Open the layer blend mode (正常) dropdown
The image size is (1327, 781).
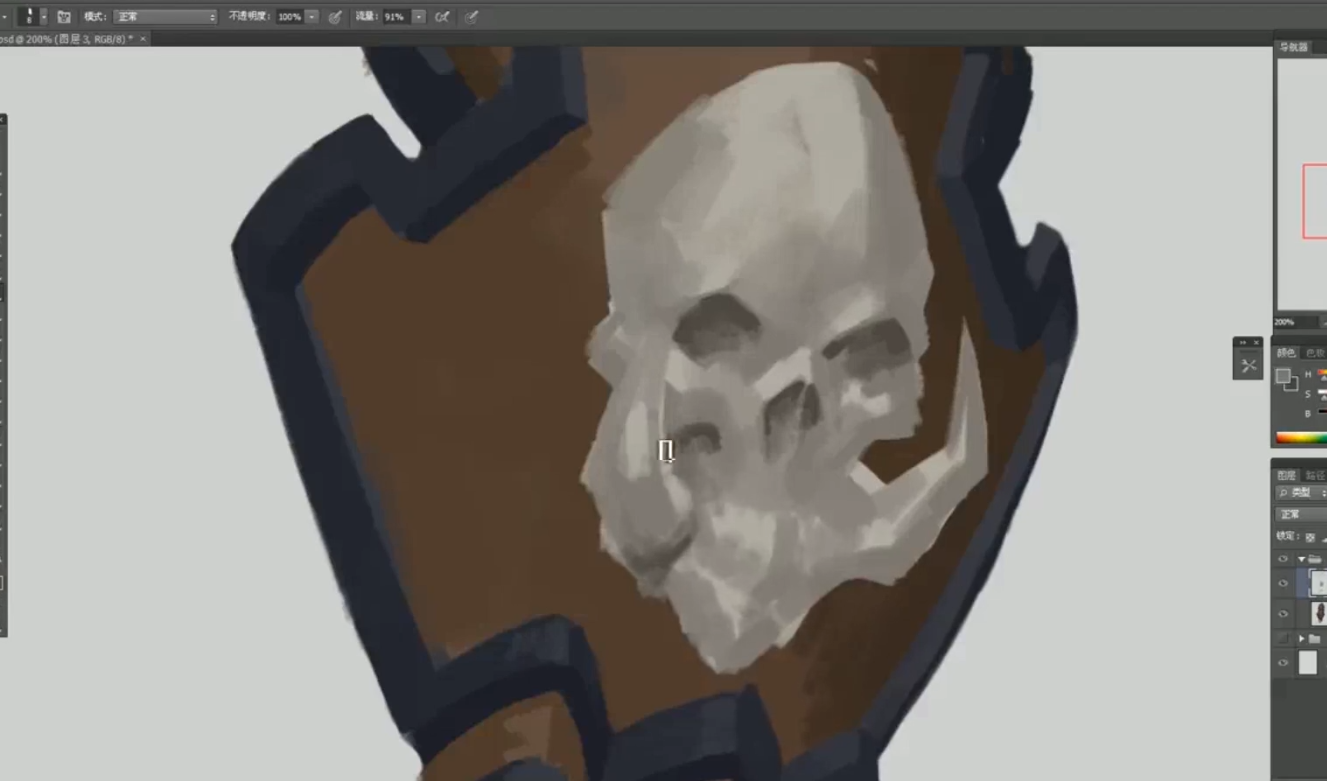pos(1301,514)
